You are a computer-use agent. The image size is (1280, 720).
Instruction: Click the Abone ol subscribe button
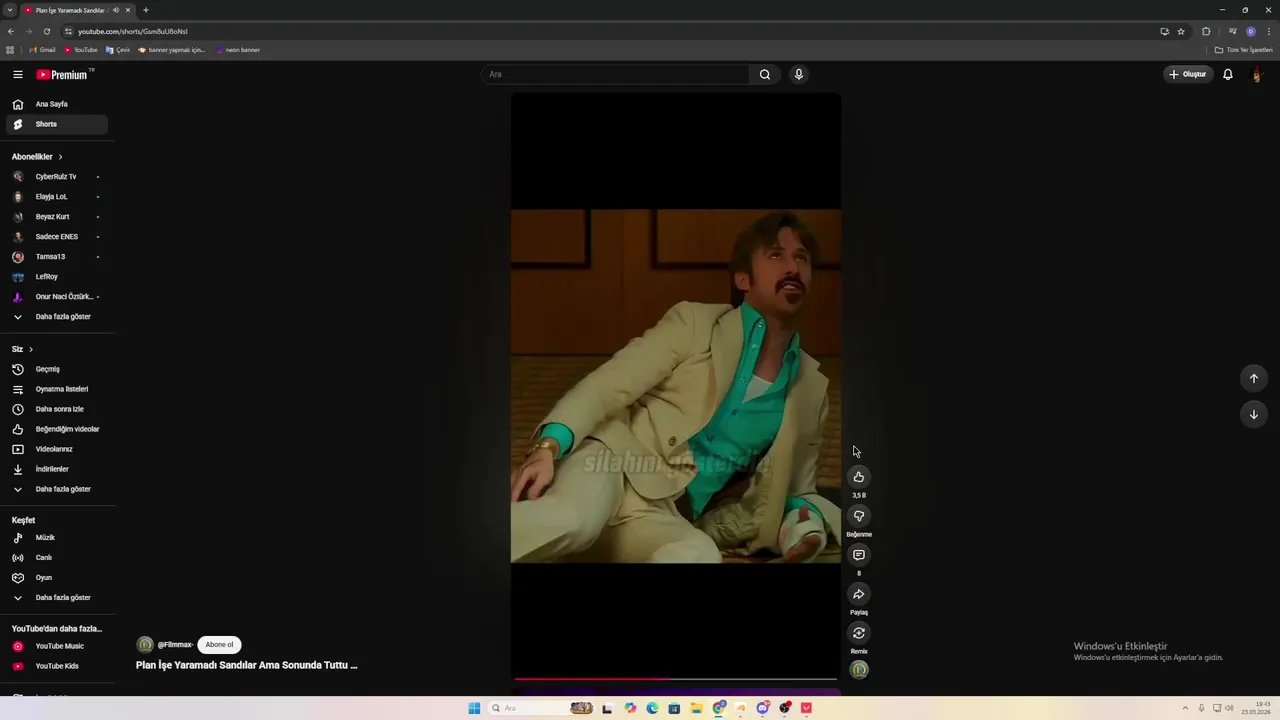point(219,645)
